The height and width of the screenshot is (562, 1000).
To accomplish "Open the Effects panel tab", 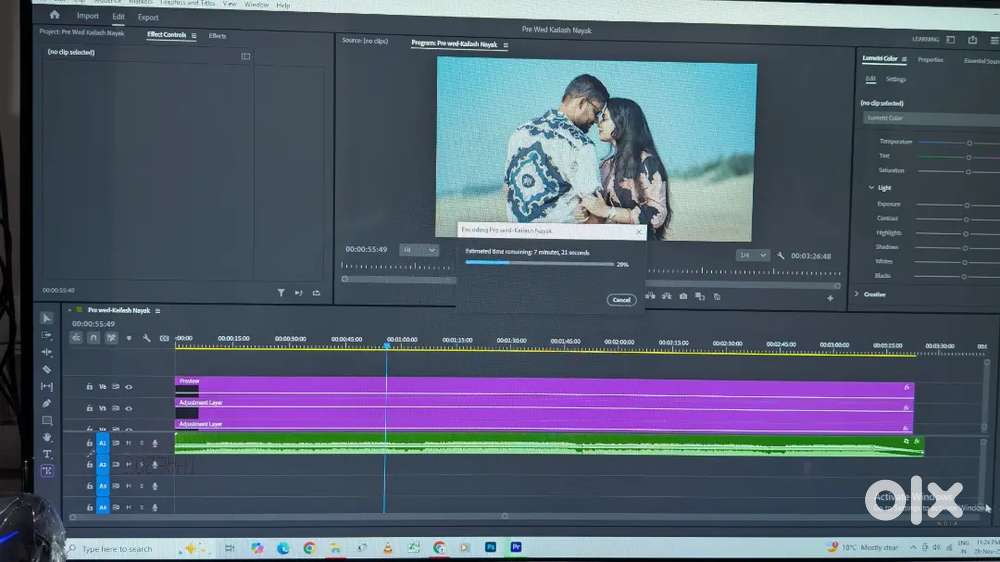I will (x=217, y=36).
